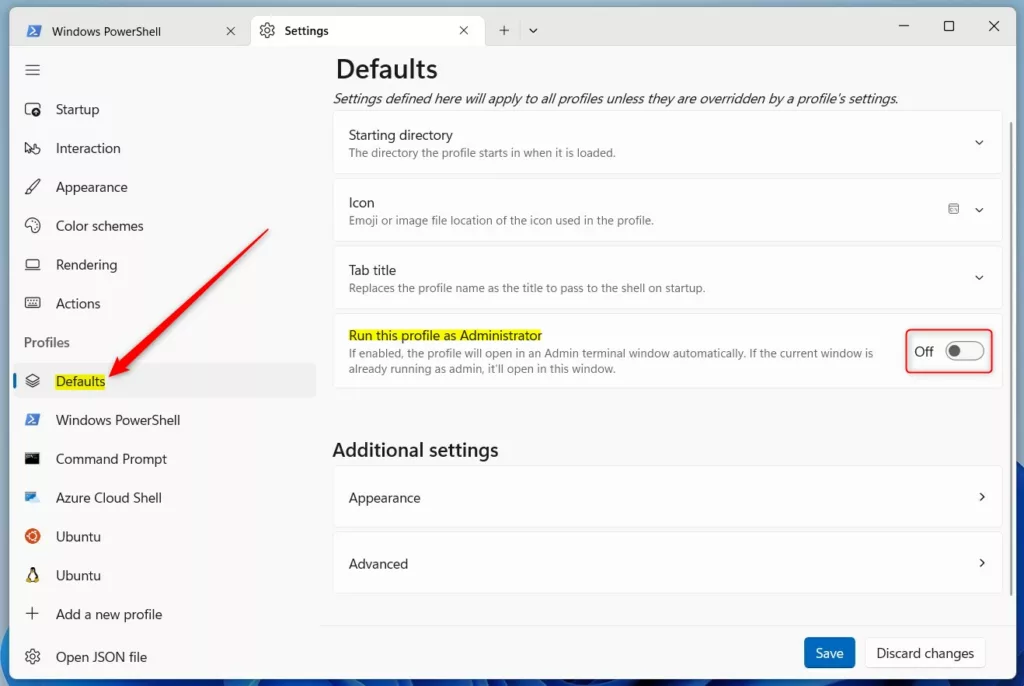Click the Profiles section label
The width and height of the screenshot is (1024, 686).
point(46,342)
